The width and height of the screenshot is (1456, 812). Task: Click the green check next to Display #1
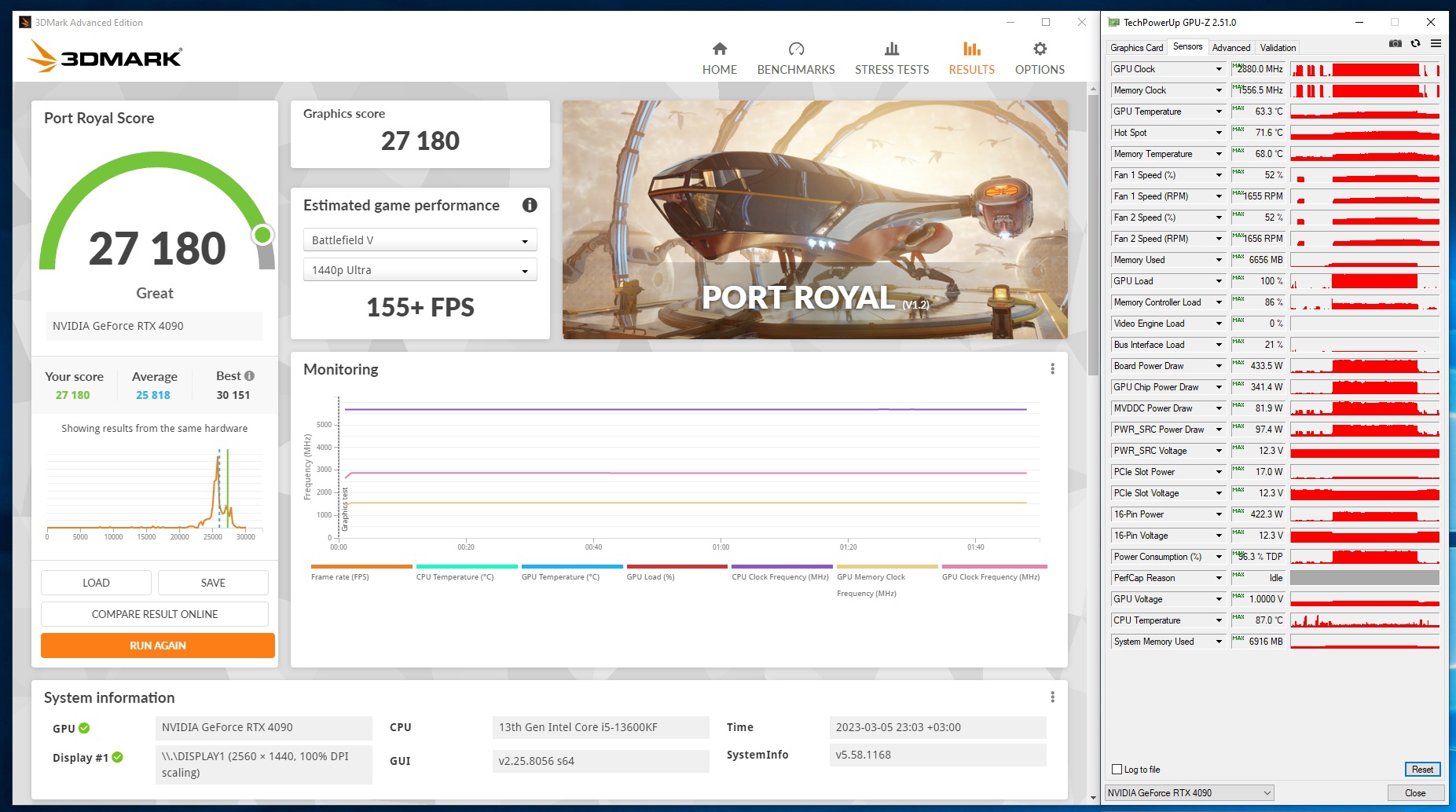pos(118,757)
